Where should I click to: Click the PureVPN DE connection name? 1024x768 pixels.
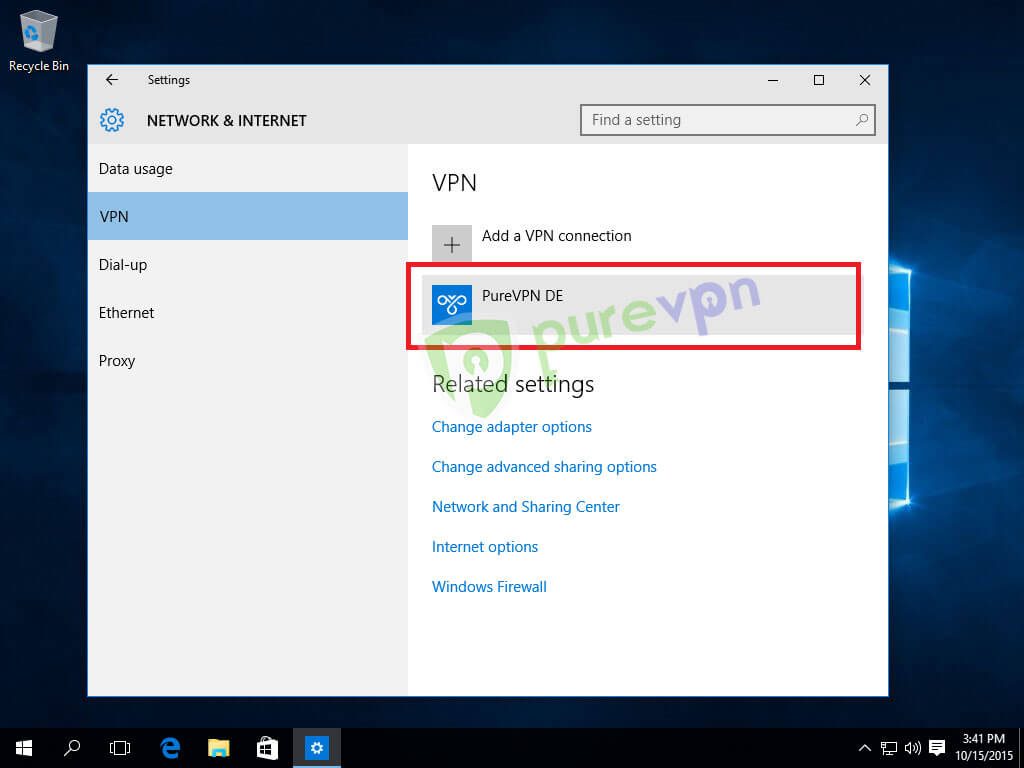(522, 296)
